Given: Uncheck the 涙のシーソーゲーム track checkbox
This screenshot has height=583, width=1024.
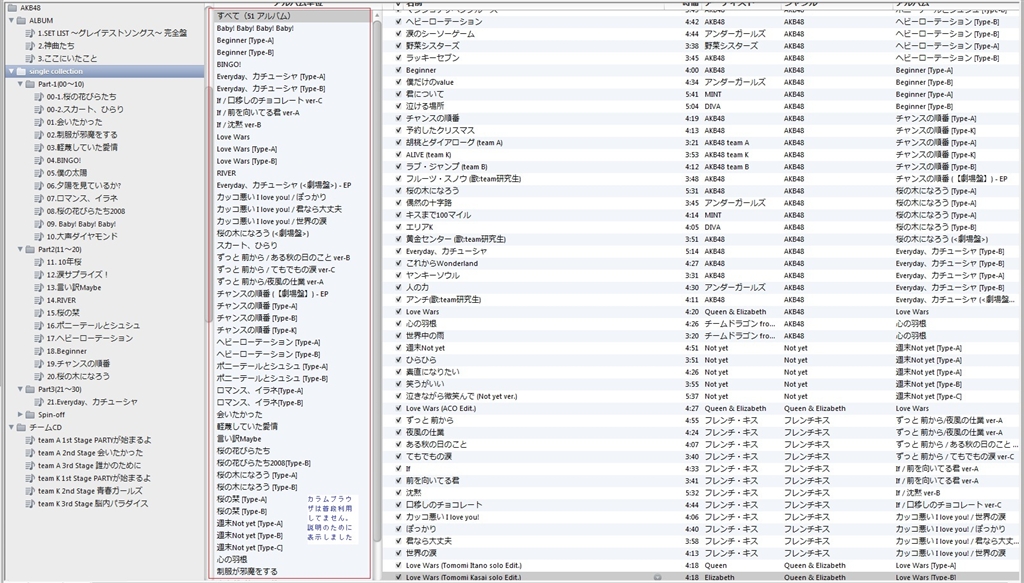Looking at the screenshot, I should point(398,33).
